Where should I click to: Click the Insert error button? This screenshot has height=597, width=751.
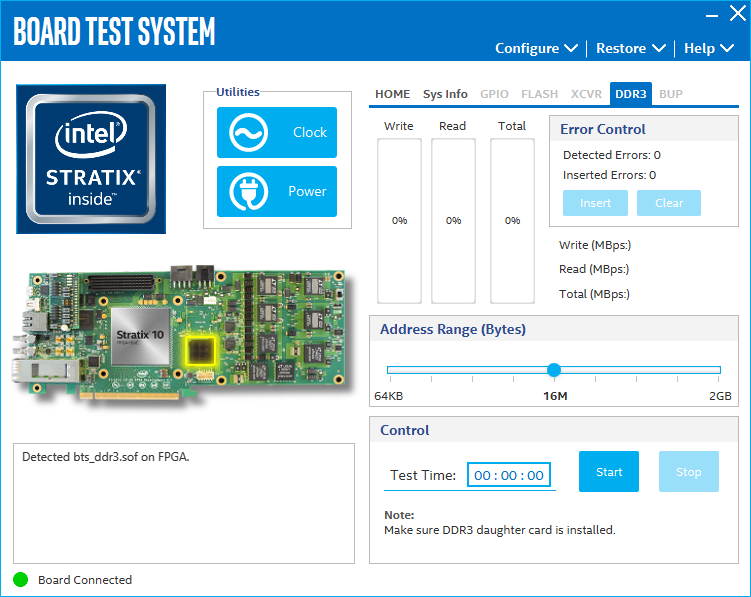coord(595,203)
